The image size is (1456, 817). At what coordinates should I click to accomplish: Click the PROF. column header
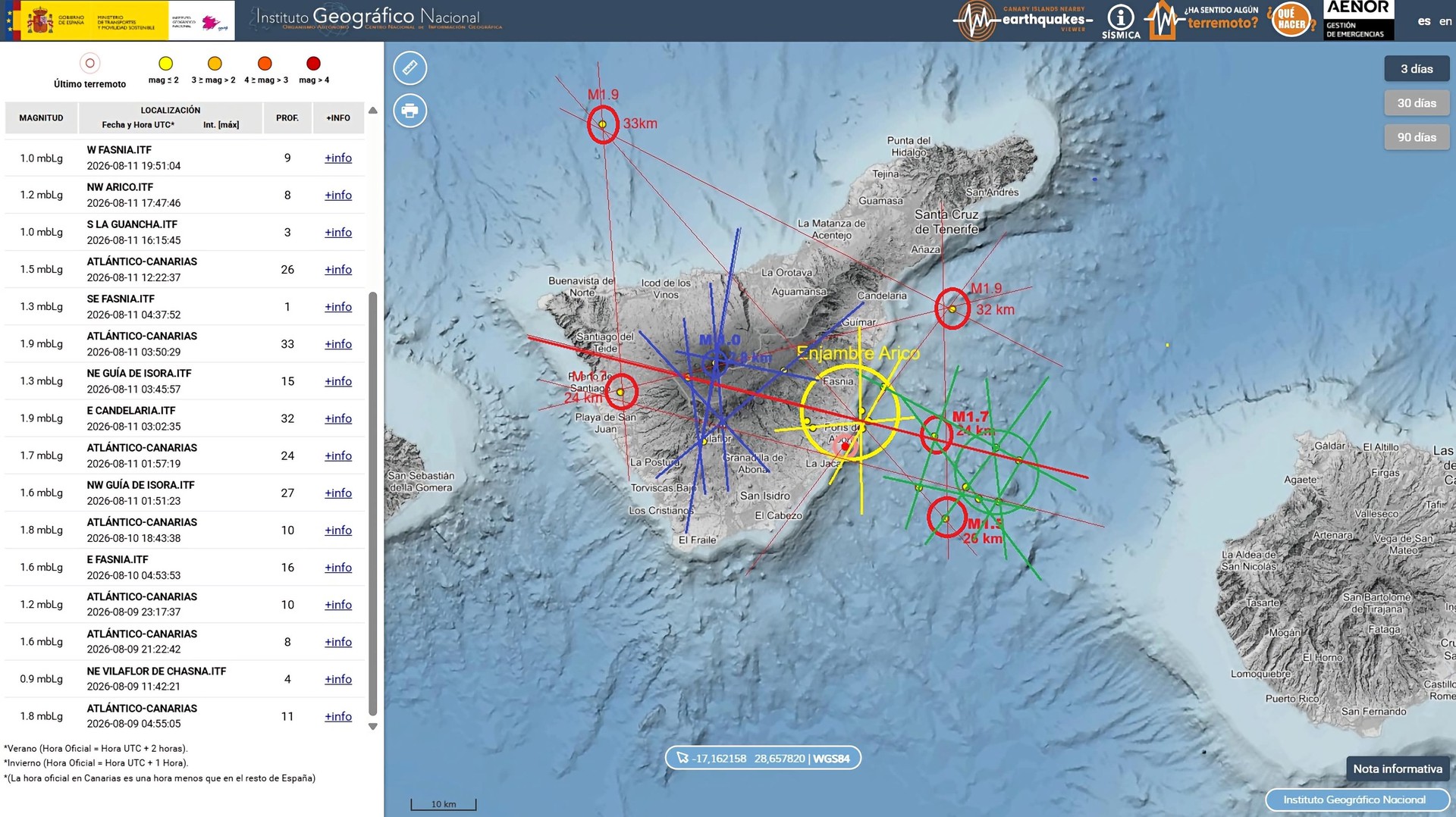pyautogui.click(x=287, y=118)
